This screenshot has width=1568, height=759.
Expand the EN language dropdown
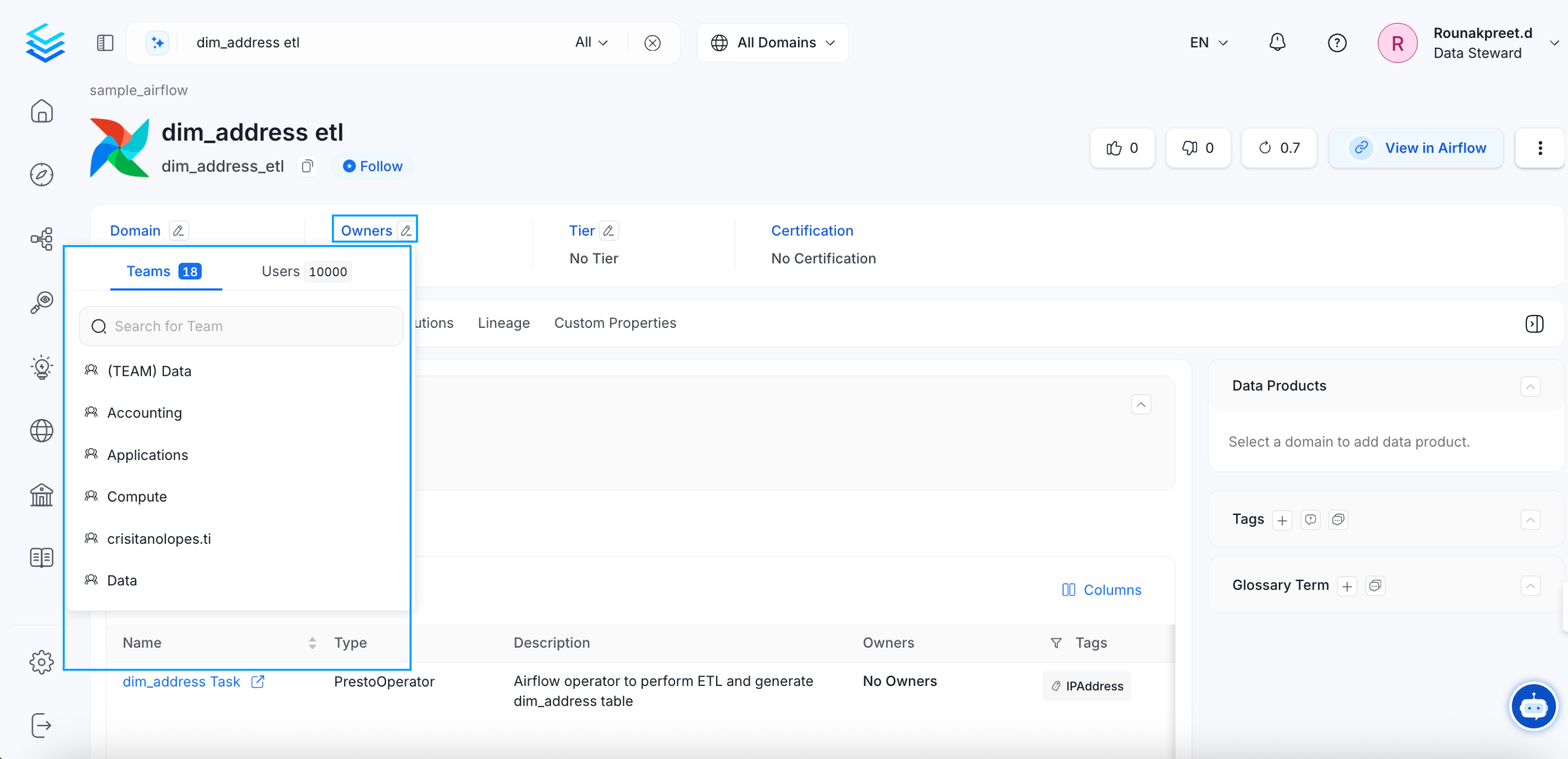[1208, 43]
